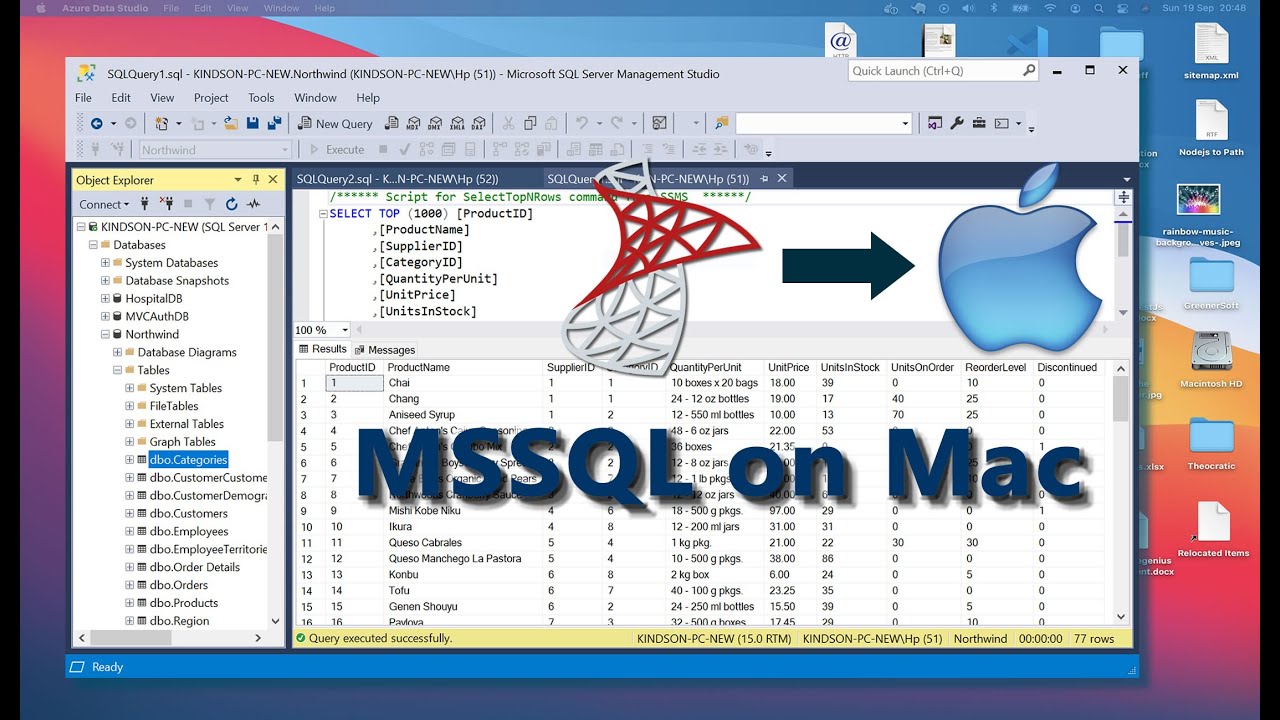Open the Find combo box dropdown
The height and width of the screenshot is (720, 1280).
(x=905, y=123)
